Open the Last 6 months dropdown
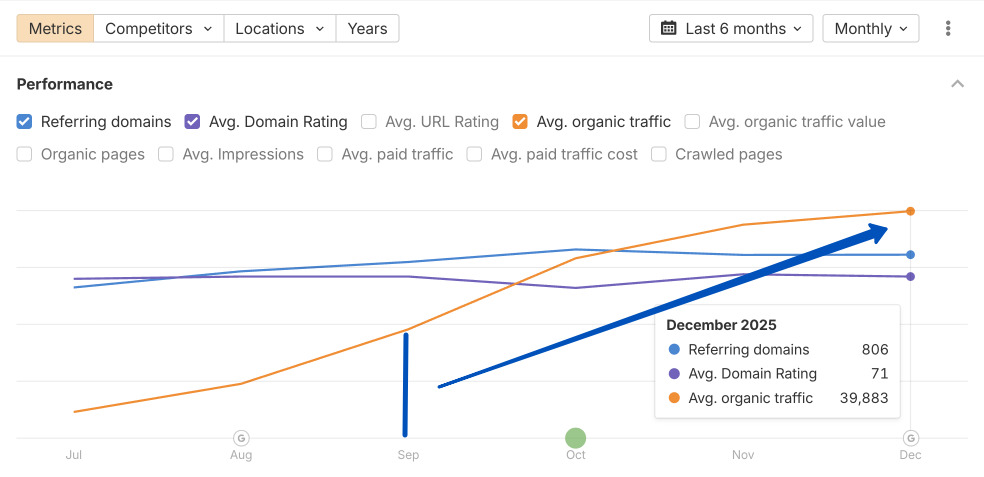Viewport: 984px width, 477px height. click(731, 28)
